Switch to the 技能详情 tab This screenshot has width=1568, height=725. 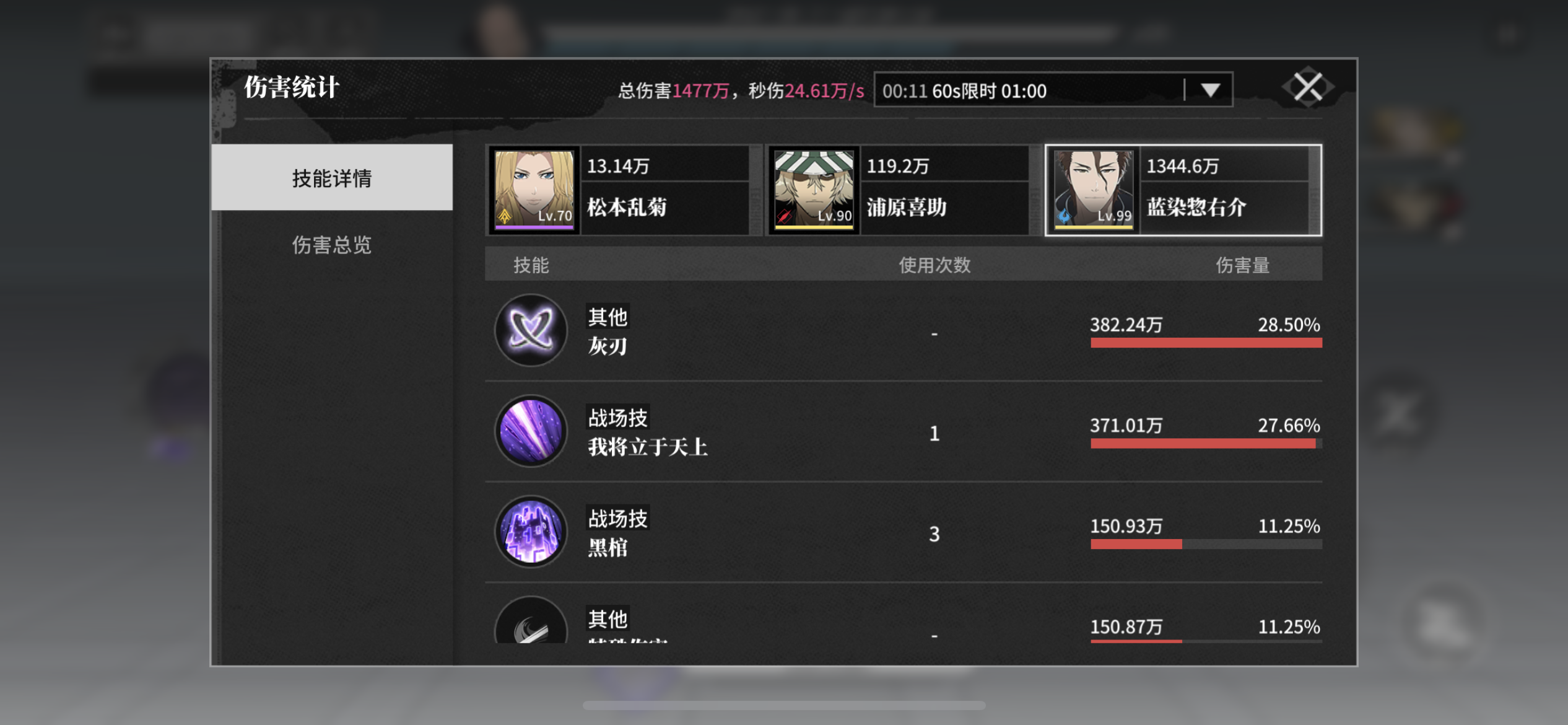pos(332,178)
